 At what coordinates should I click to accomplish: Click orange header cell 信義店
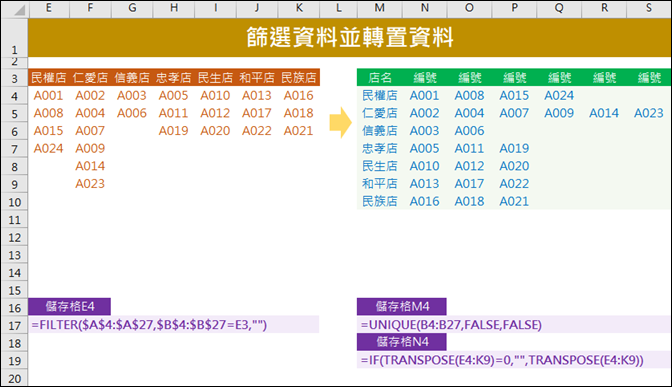click(x=132, y=78)
